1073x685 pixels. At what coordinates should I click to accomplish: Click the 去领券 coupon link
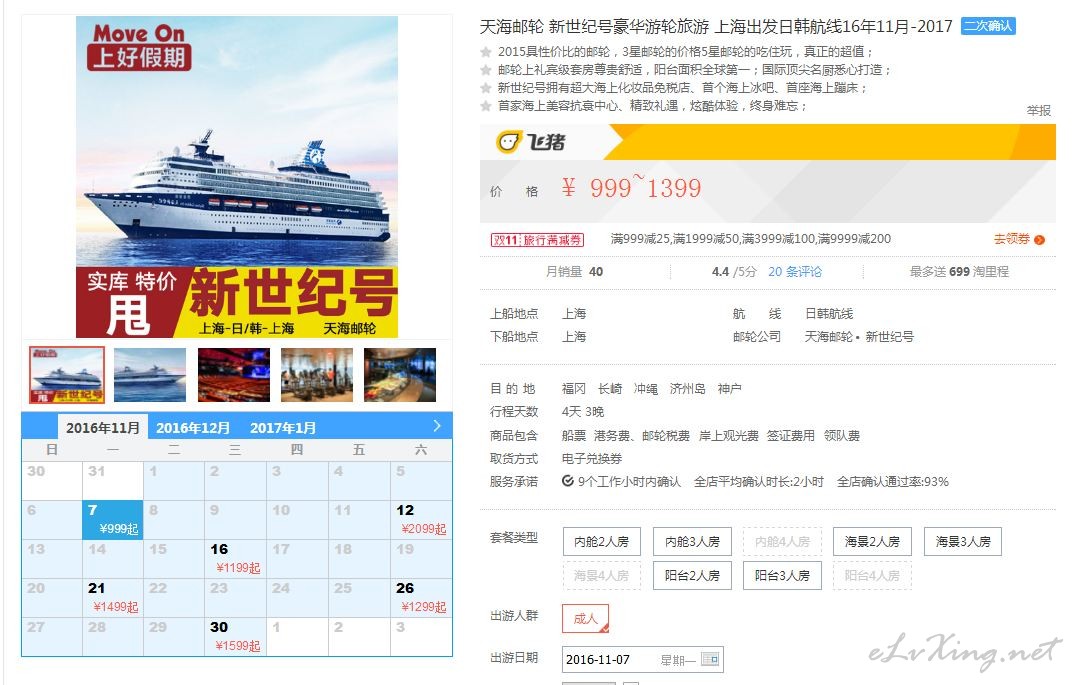1012,239
